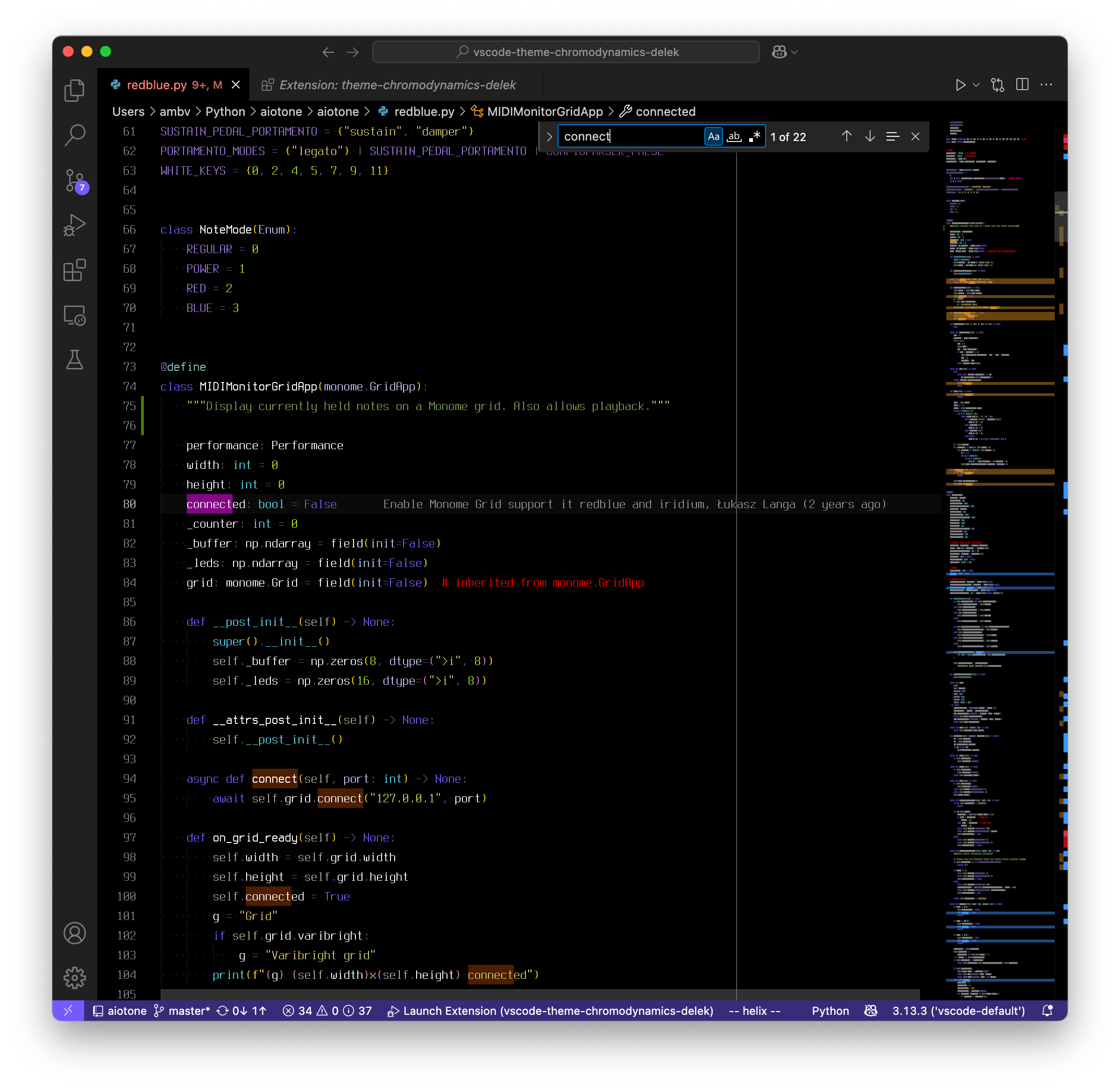Open the Run Python File dropdown arrow

click(x=976, y=85)
